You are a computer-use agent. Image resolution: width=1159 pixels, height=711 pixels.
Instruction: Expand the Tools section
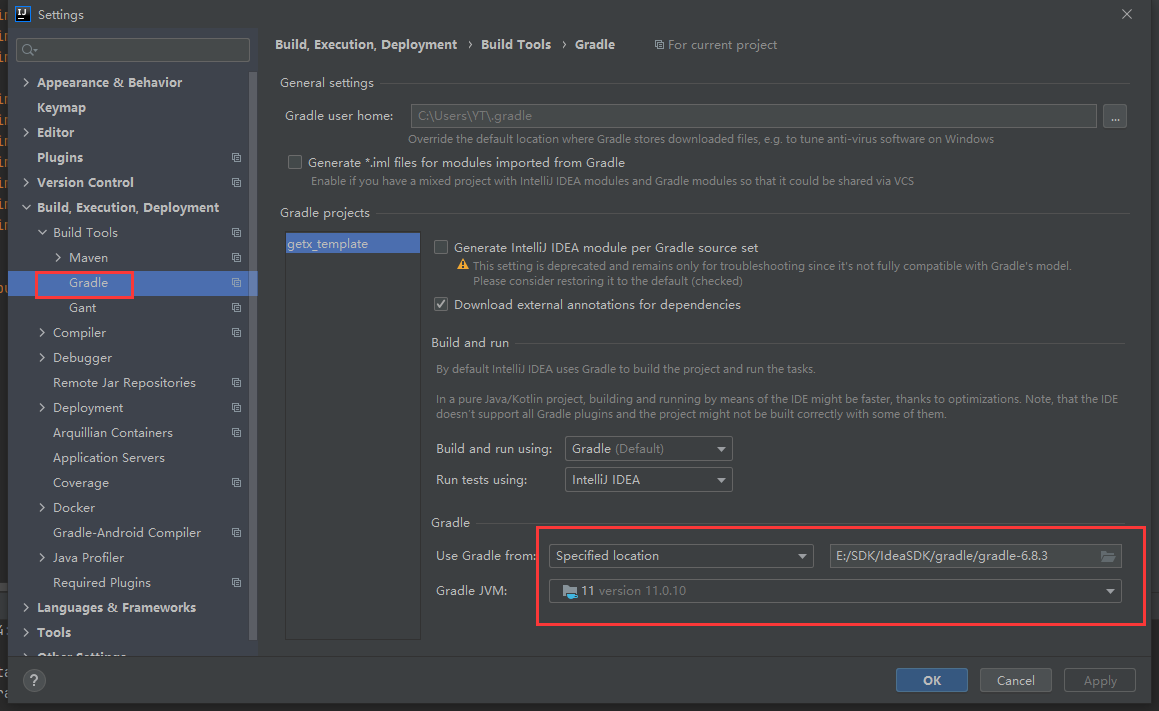pos(27,633)
